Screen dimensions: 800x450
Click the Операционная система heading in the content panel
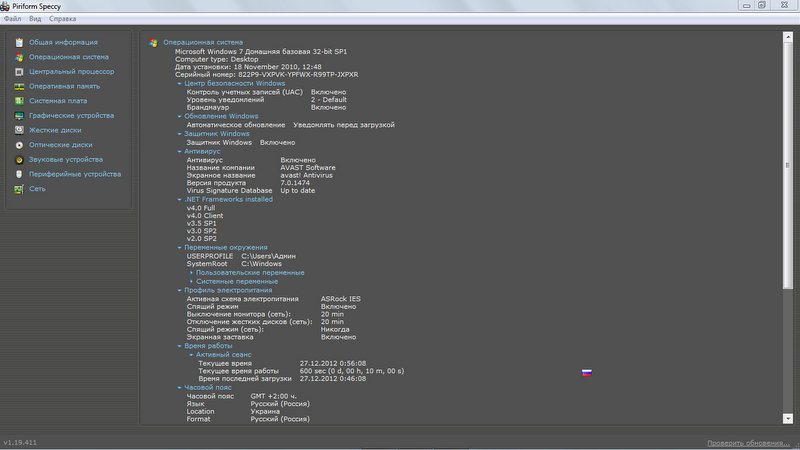coord(203,42)
